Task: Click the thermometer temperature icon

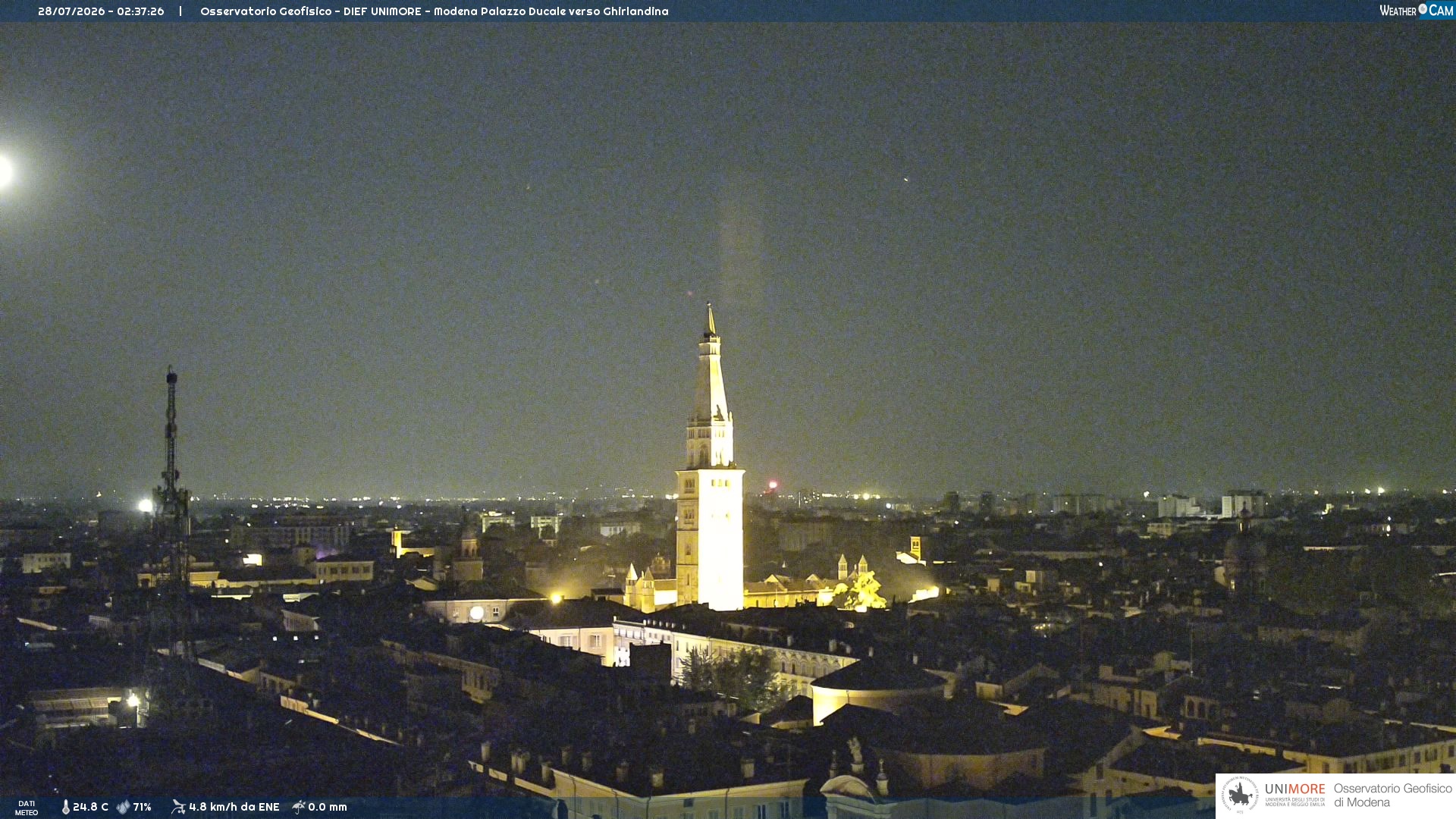Action: point(66,807)
